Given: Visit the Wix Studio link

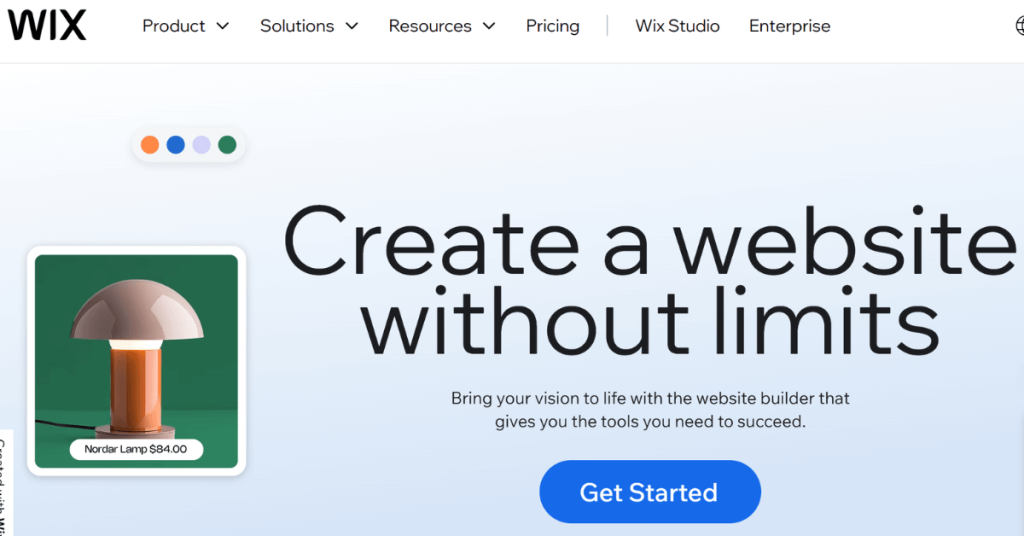Looking at the screenshot, I should pyautogui.click(x=677, y=26).
